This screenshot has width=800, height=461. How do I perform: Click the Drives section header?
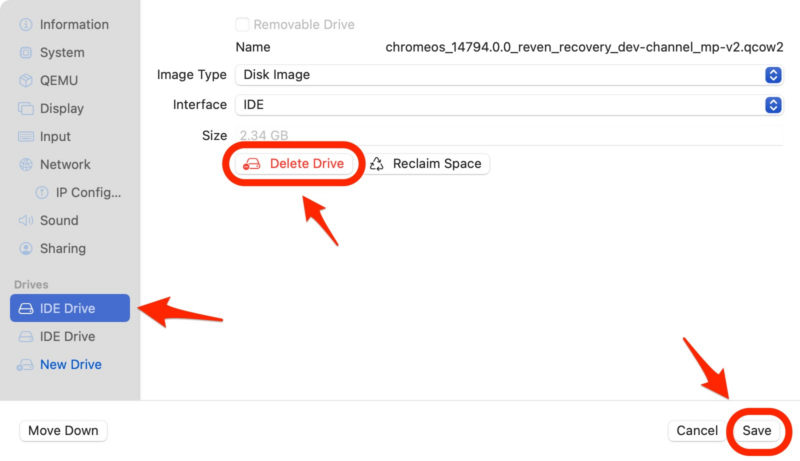(x=31, y=285)
